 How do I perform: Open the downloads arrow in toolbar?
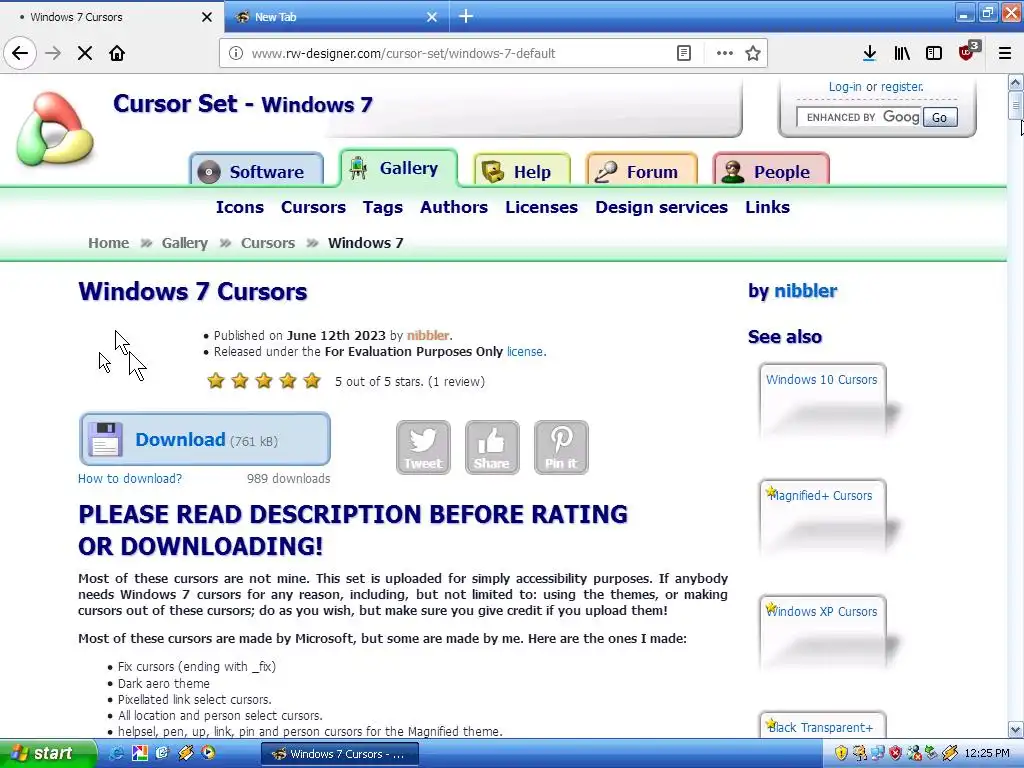point(869,53)
